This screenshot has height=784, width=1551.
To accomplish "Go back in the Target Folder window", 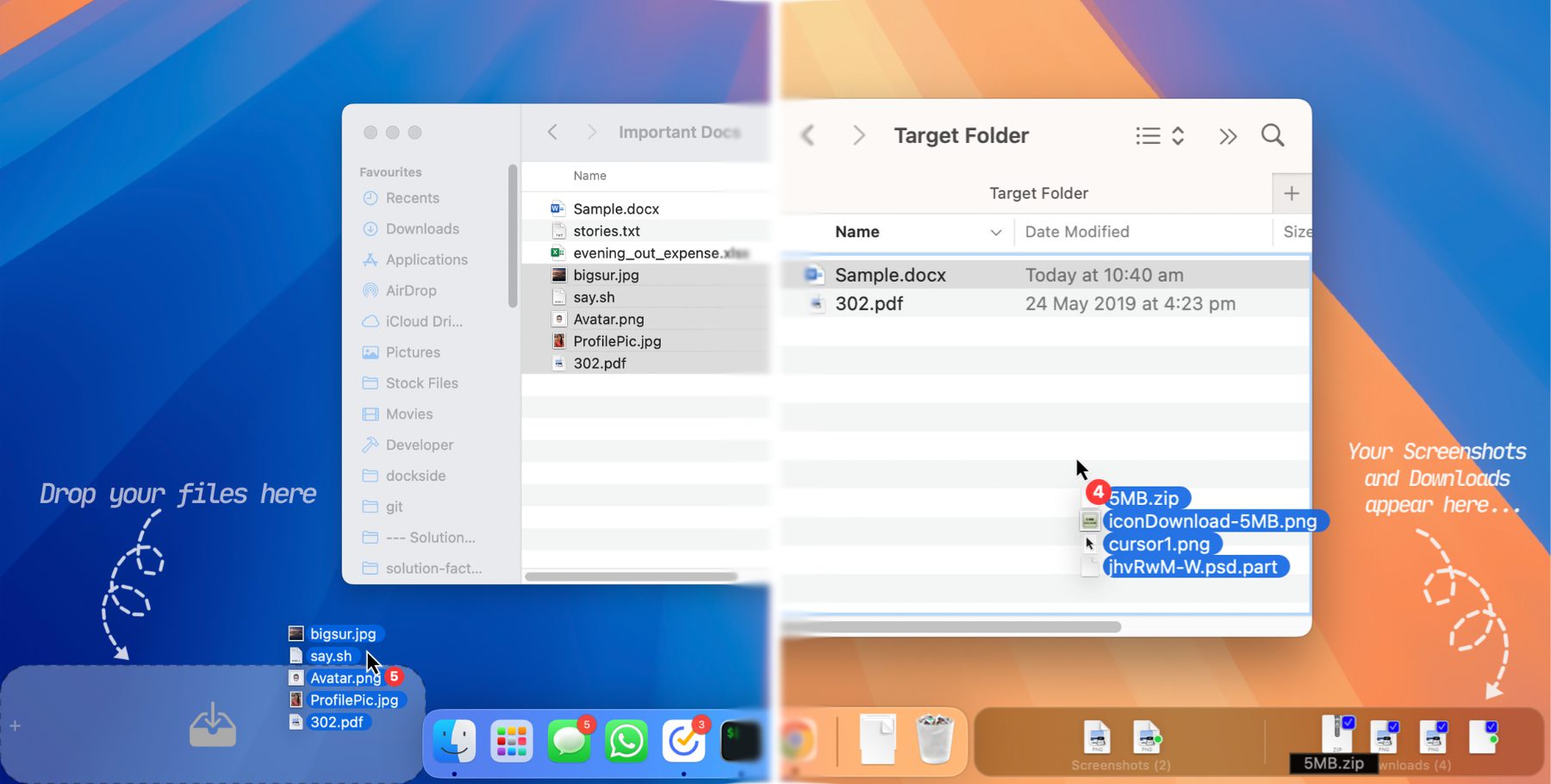I will pos(807,136).
